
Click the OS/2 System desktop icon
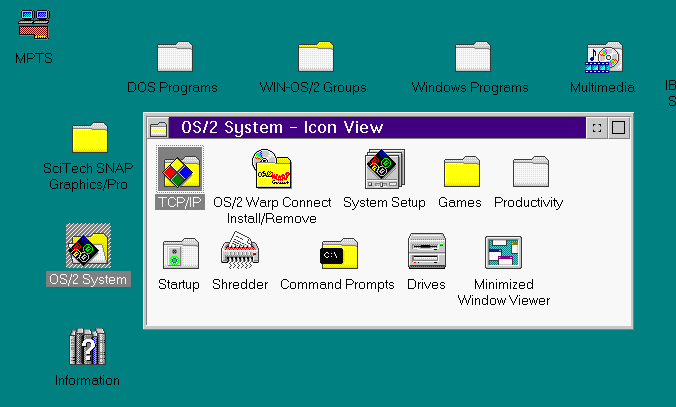click(88, 246)
